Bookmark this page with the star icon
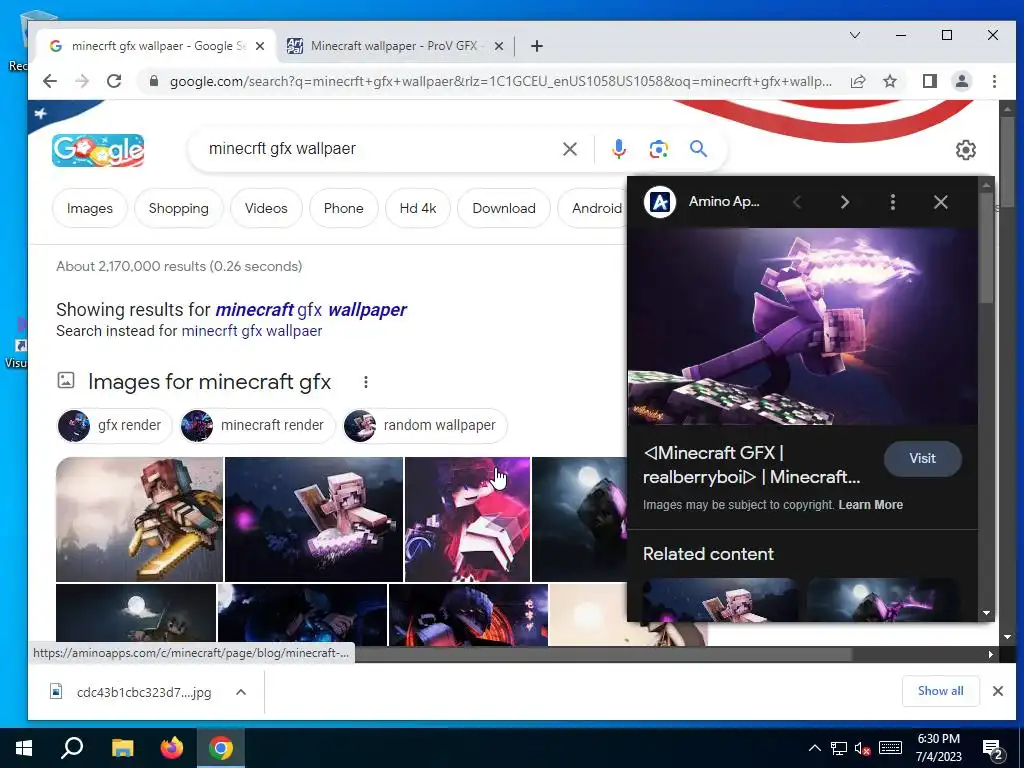Screen dimensions: 1024x768 (x=889, y=81)
